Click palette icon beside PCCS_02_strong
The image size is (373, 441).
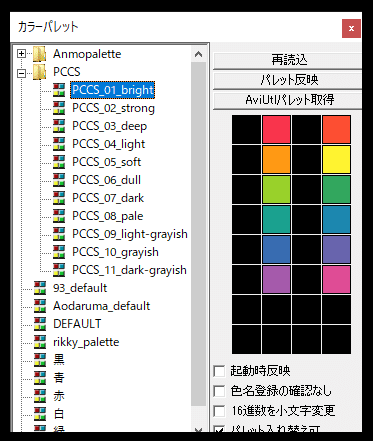pos(59,108)
